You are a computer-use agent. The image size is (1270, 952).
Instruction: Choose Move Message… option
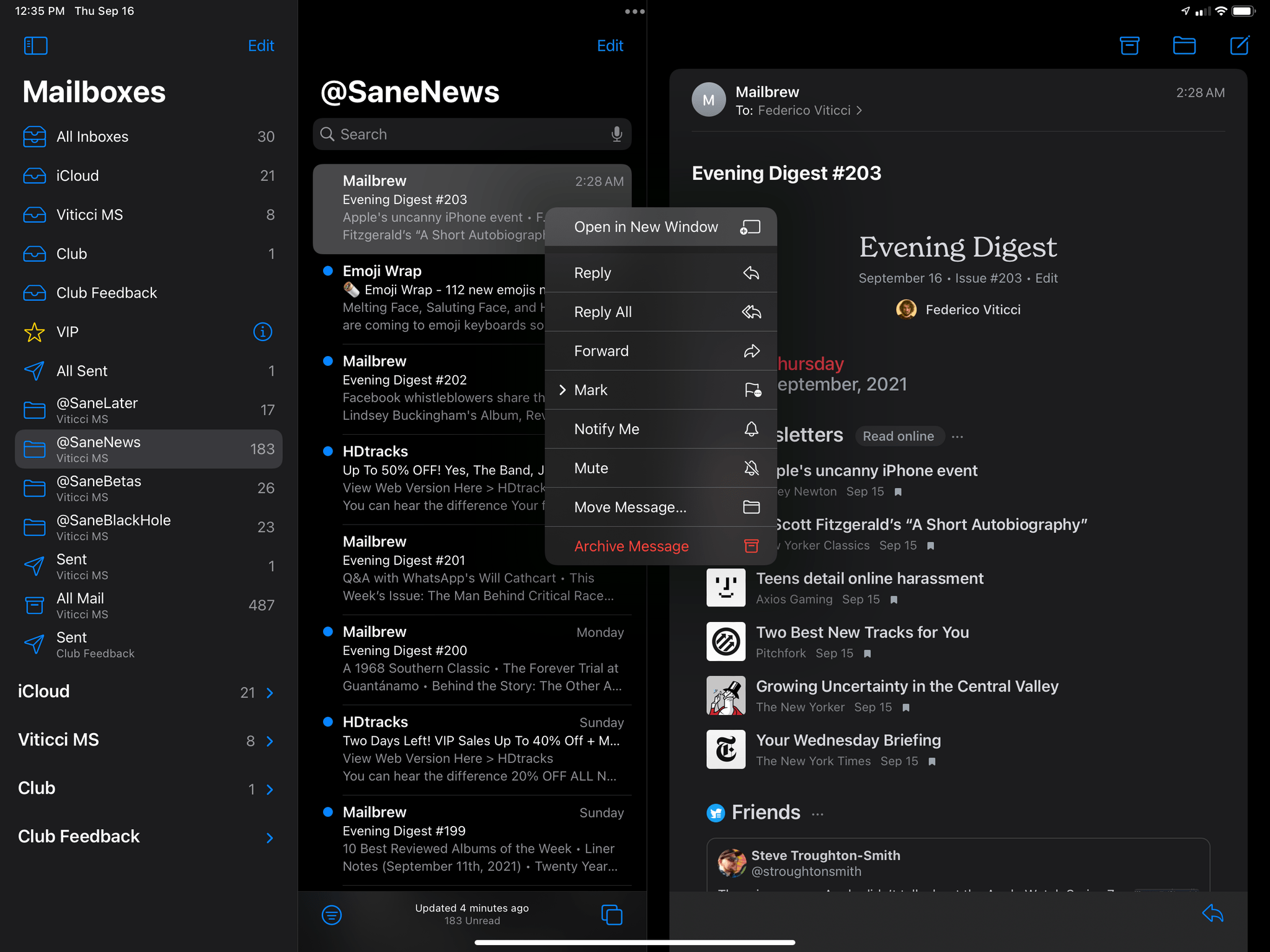point(660,507)
